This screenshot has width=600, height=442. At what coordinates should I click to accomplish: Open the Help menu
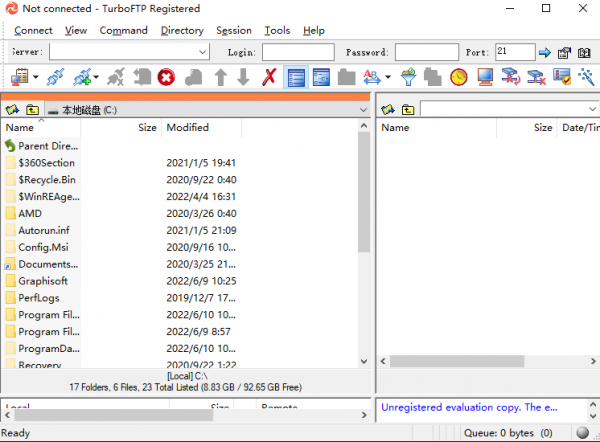(x=314, y=30)
